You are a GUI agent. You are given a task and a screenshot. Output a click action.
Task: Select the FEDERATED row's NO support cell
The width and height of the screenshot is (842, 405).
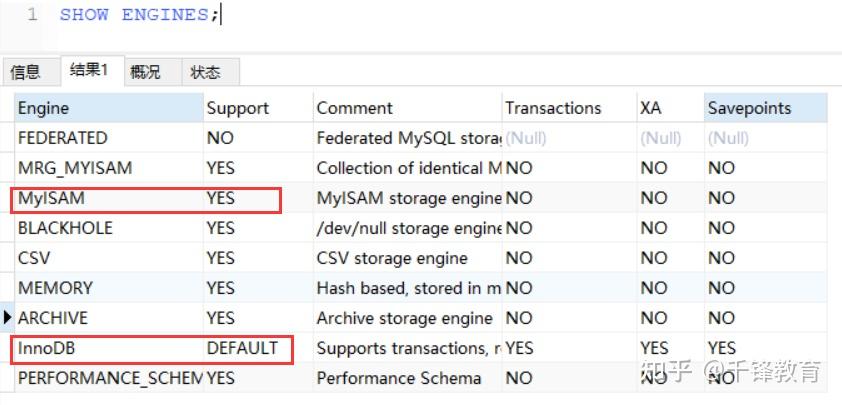pos(258,138)
